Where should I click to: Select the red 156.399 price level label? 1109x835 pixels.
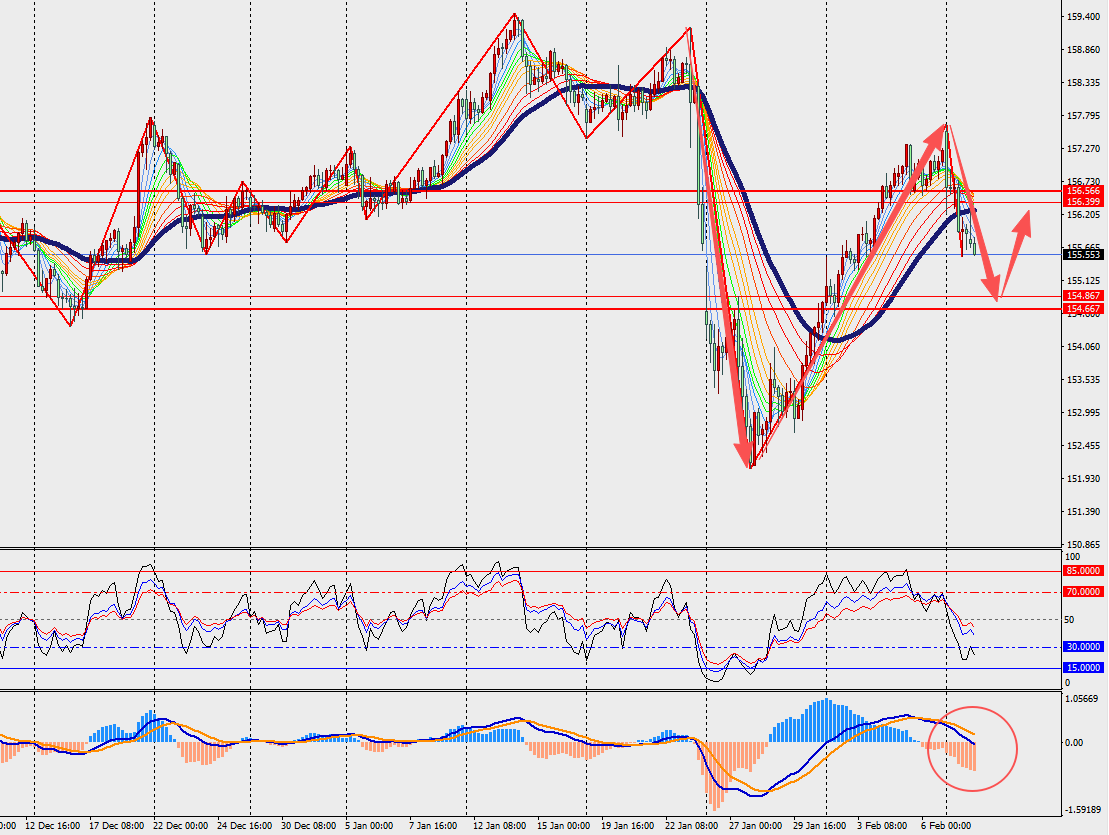pyautogui.click(x=1084, y=202)
